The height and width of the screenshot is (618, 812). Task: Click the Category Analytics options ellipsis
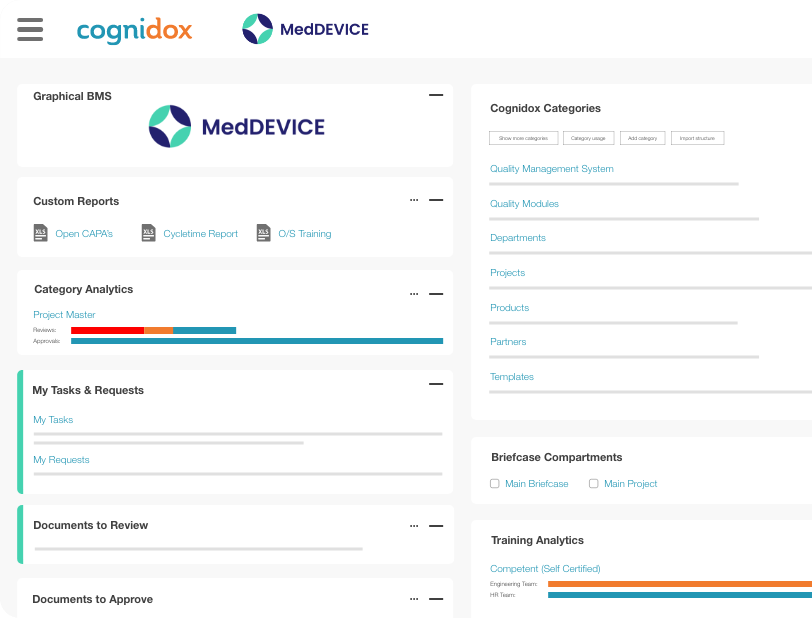tap(414, 293)
